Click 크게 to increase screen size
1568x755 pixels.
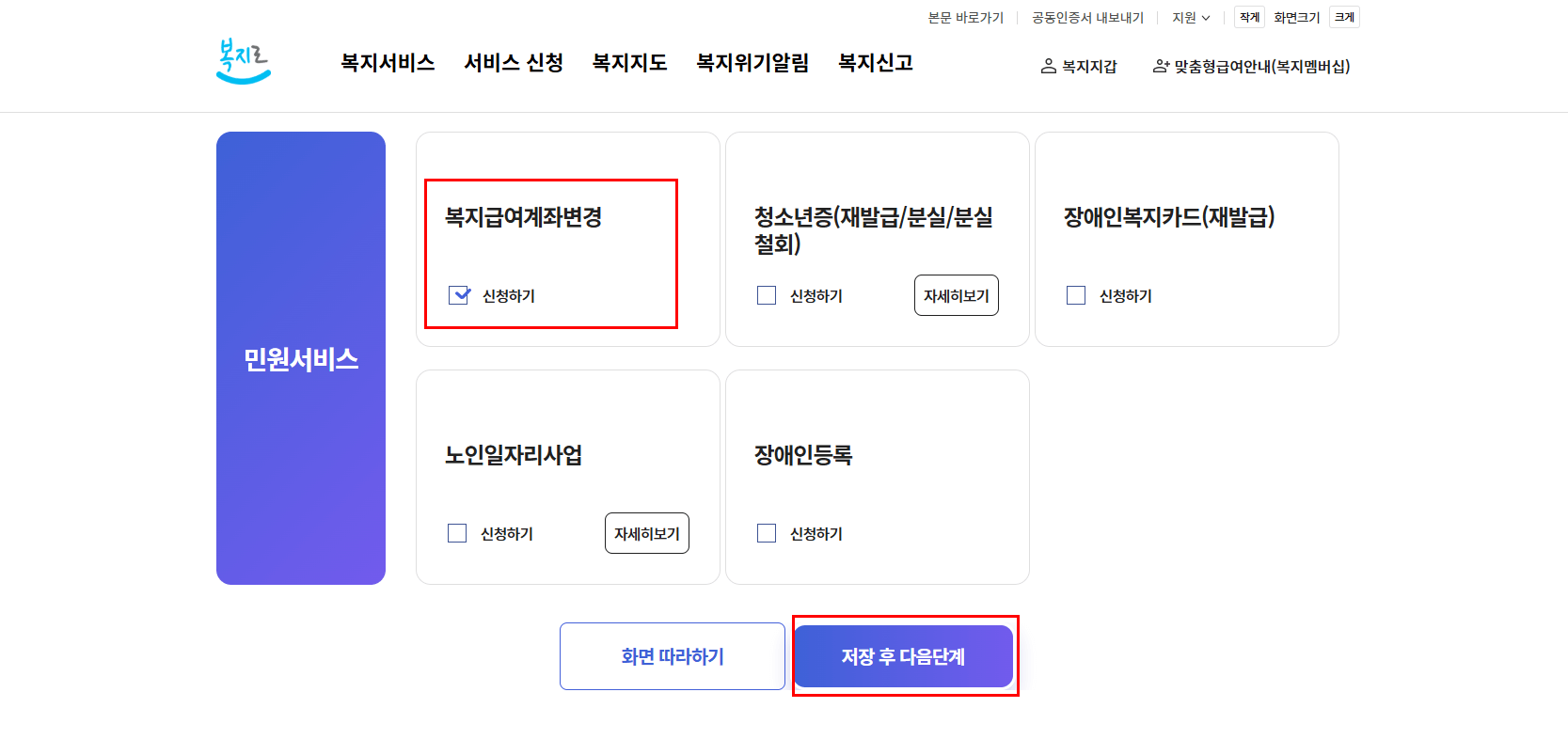1343,17
